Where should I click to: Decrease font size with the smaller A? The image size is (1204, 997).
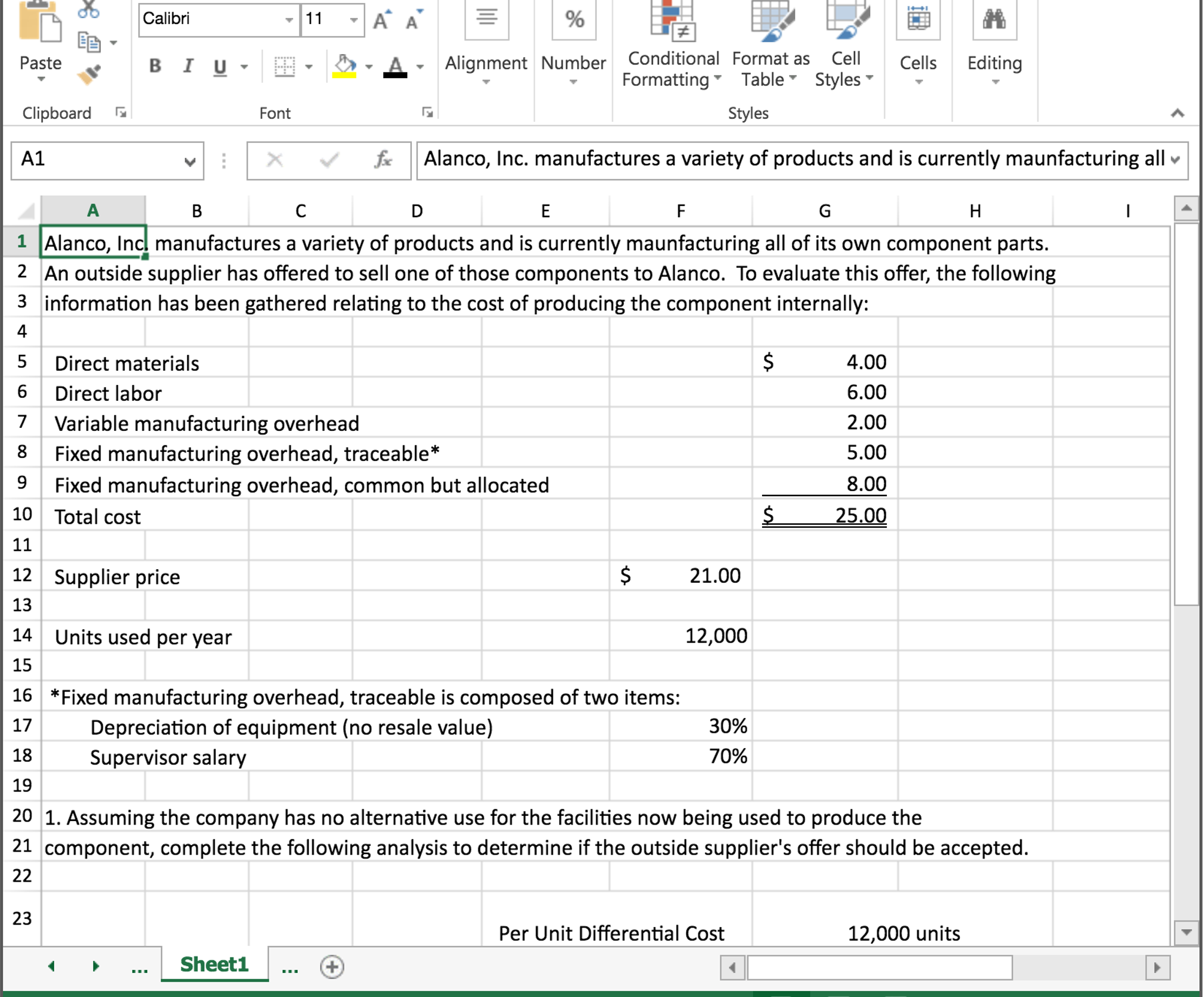pyautogui.click(x=414, y=20)
